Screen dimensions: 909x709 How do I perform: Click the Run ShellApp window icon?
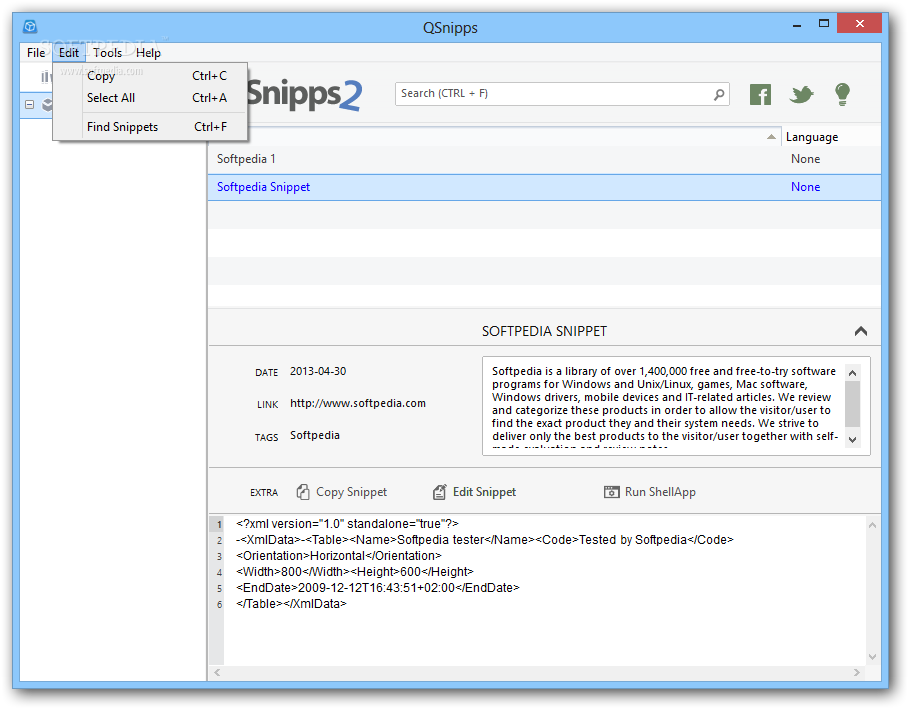[611, 492]
